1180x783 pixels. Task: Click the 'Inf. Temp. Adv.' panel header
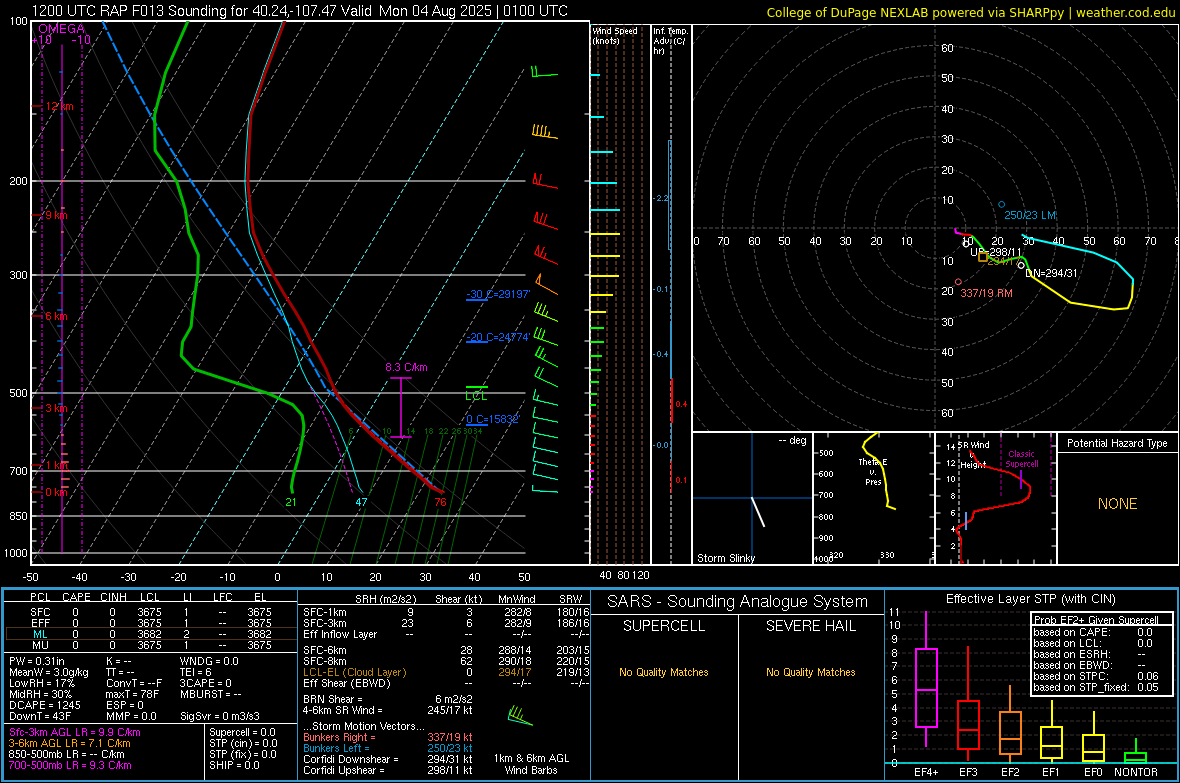[x=670, y=41]
